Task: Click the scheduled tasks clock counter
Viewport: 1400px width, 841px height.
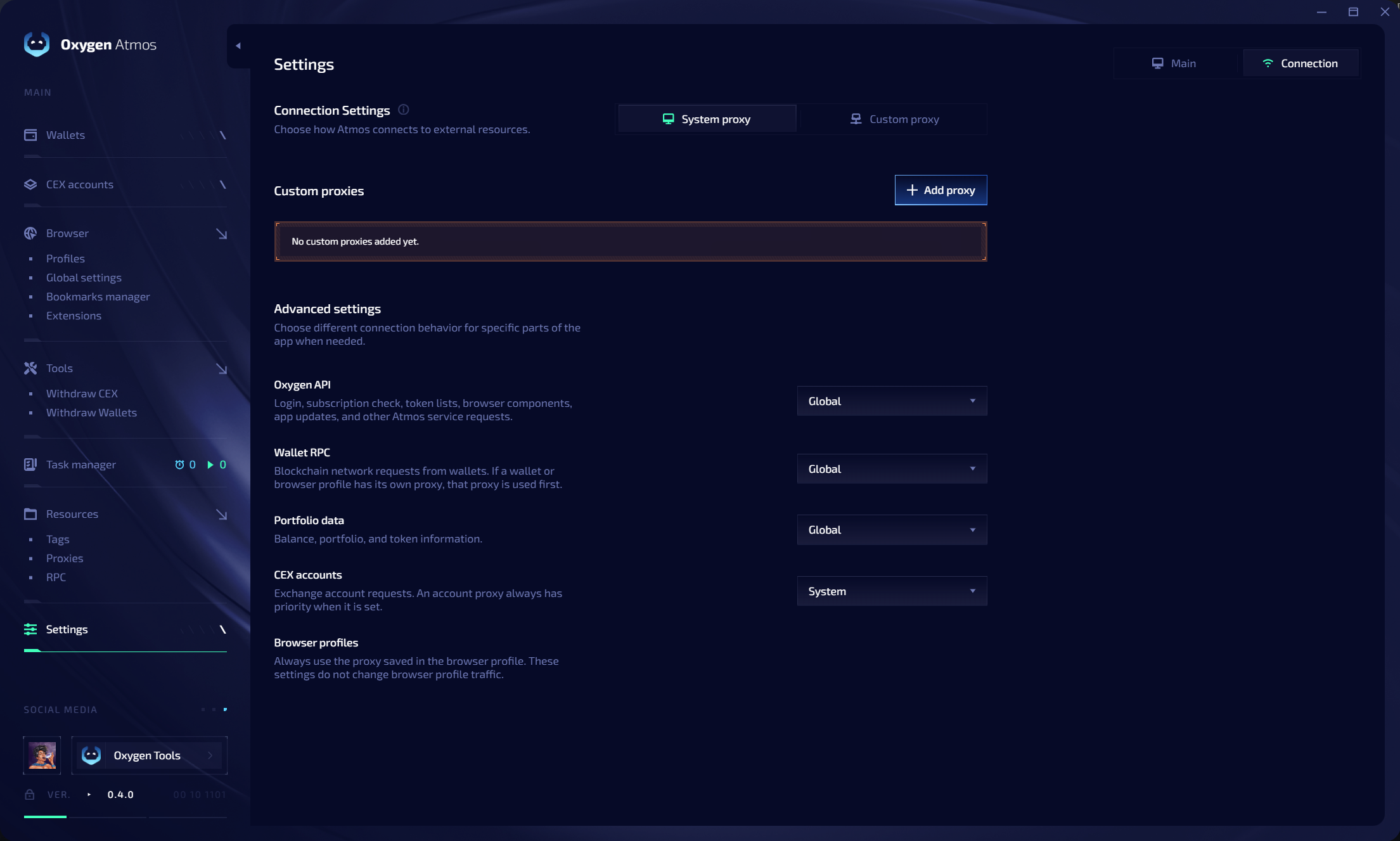Action: (x=185, y=465)
